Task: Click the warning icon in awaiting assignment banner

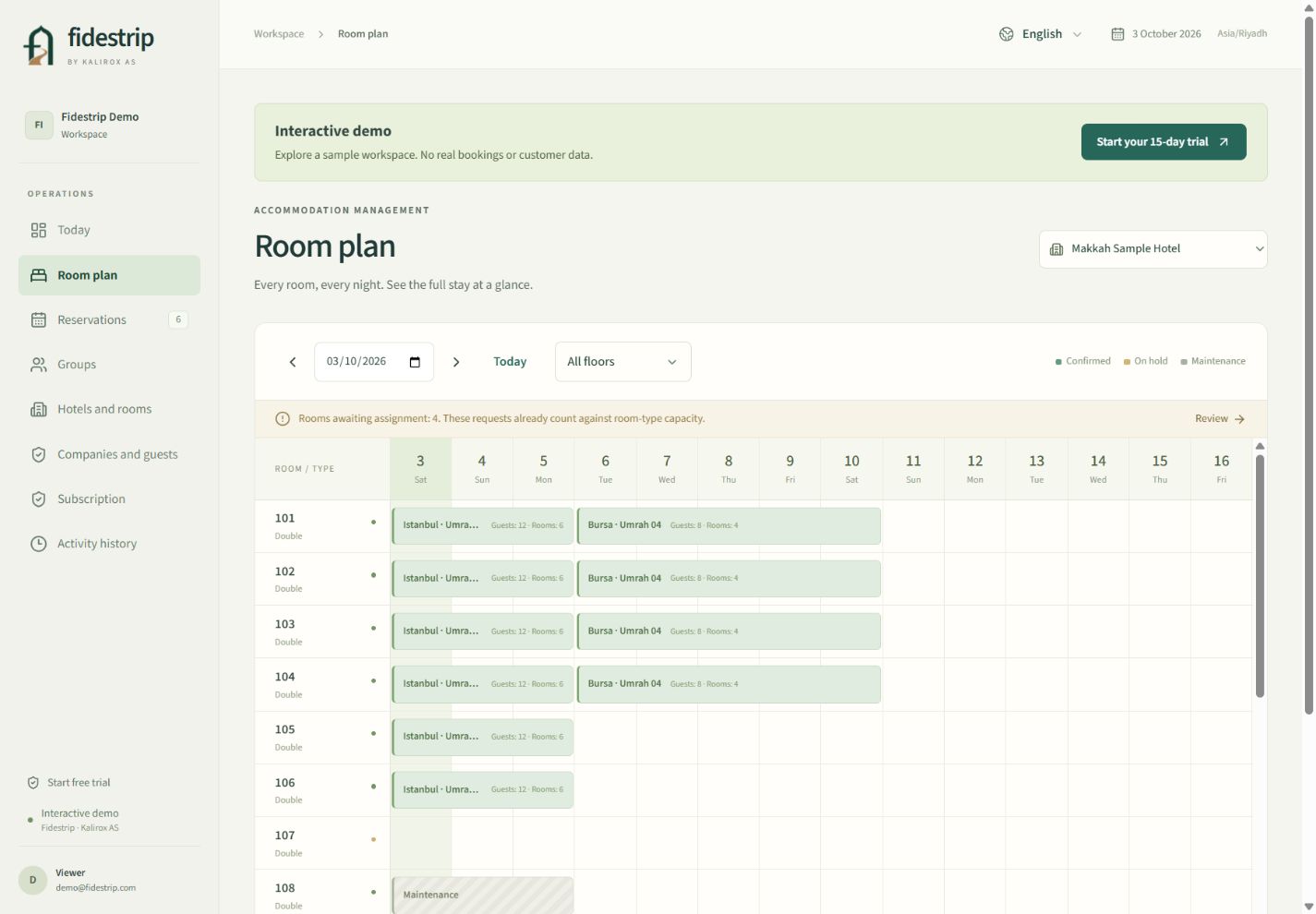Action: [x=283, y=418]
